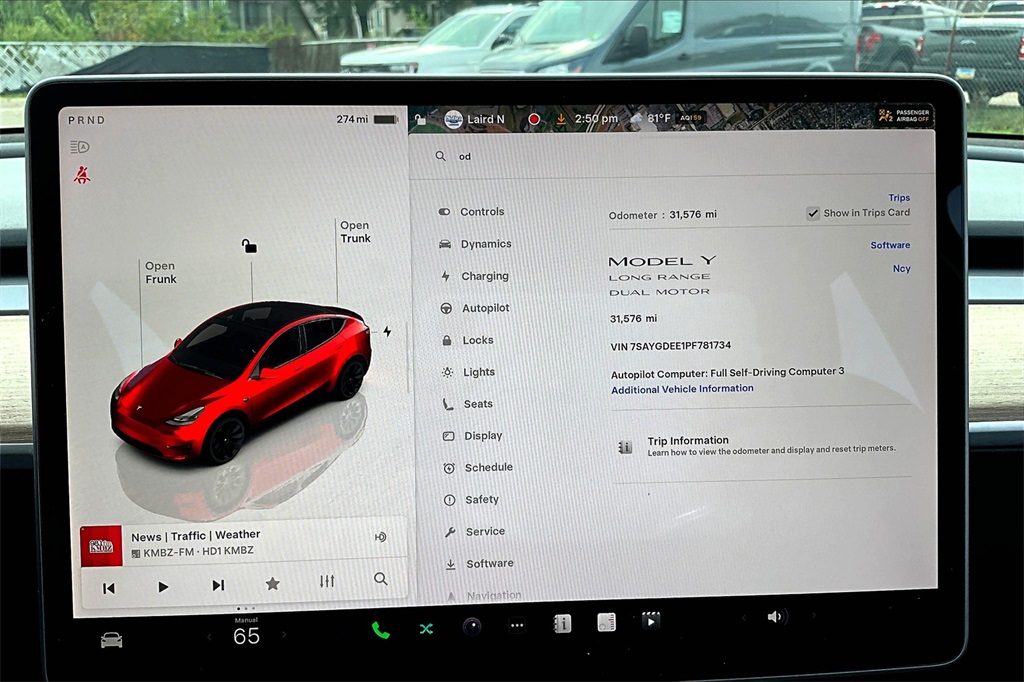
Task: Search media with the magnifier icon
Action: click(380, 580)
